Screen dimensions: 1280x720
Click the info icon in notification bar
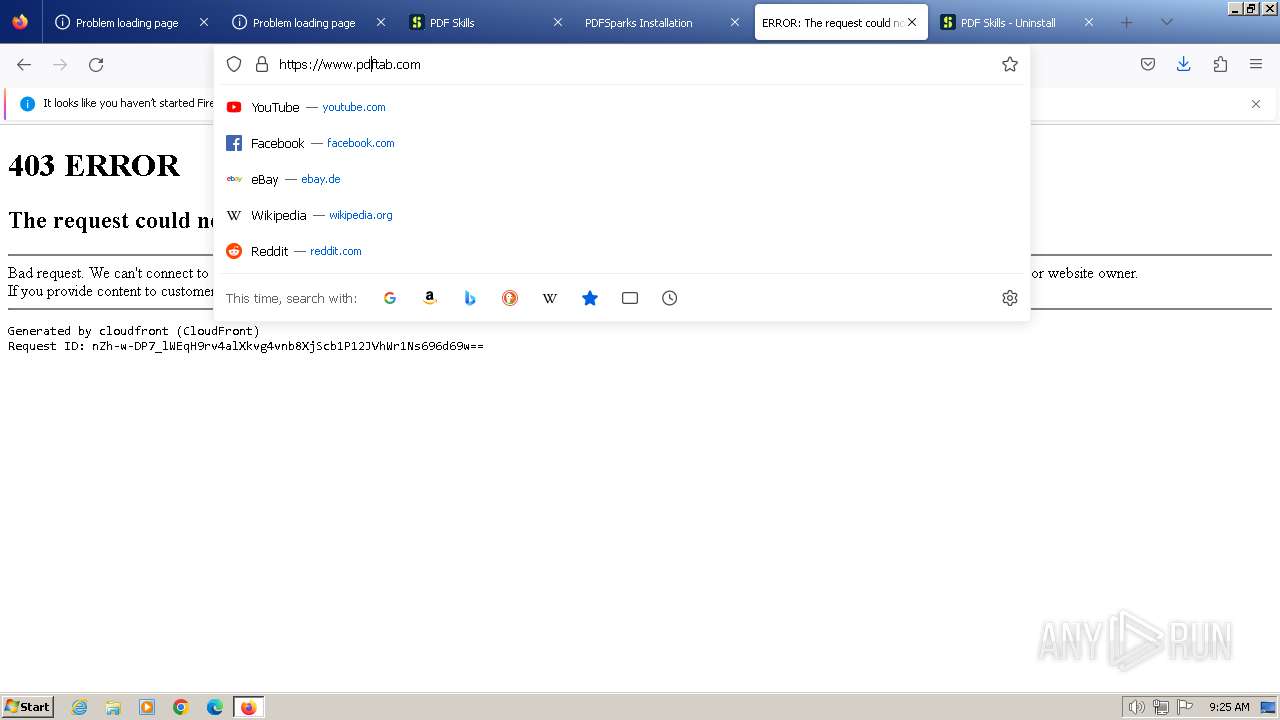click(27, 104)
